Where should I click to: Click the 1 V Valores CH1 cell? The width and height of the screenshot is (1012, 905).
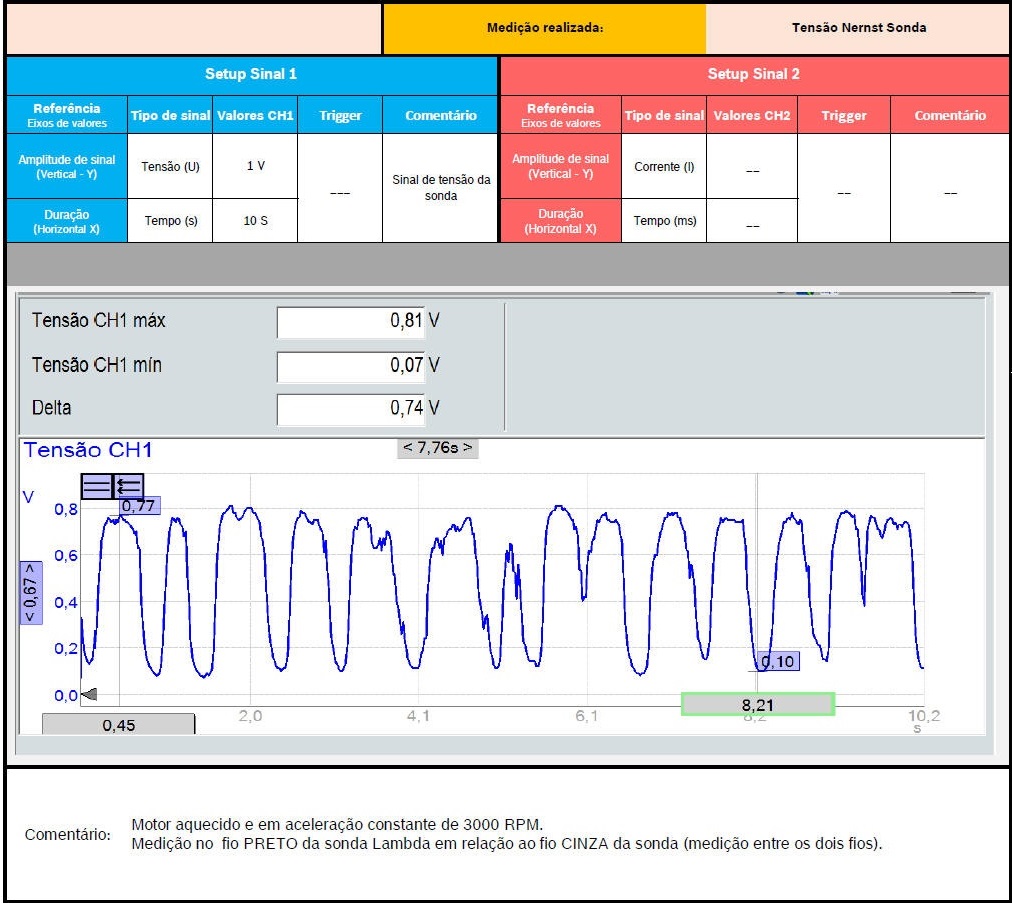click(255, 166)
